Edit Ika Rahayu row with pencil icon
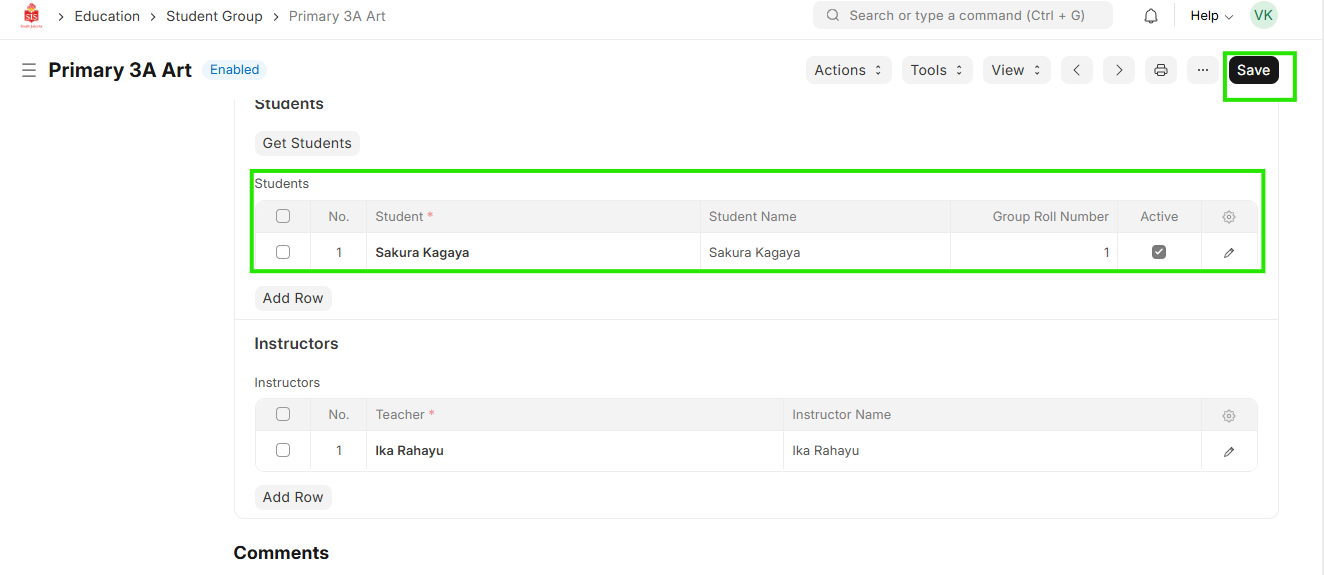Screen dimensions: 1324x575 pos(1229,451)
